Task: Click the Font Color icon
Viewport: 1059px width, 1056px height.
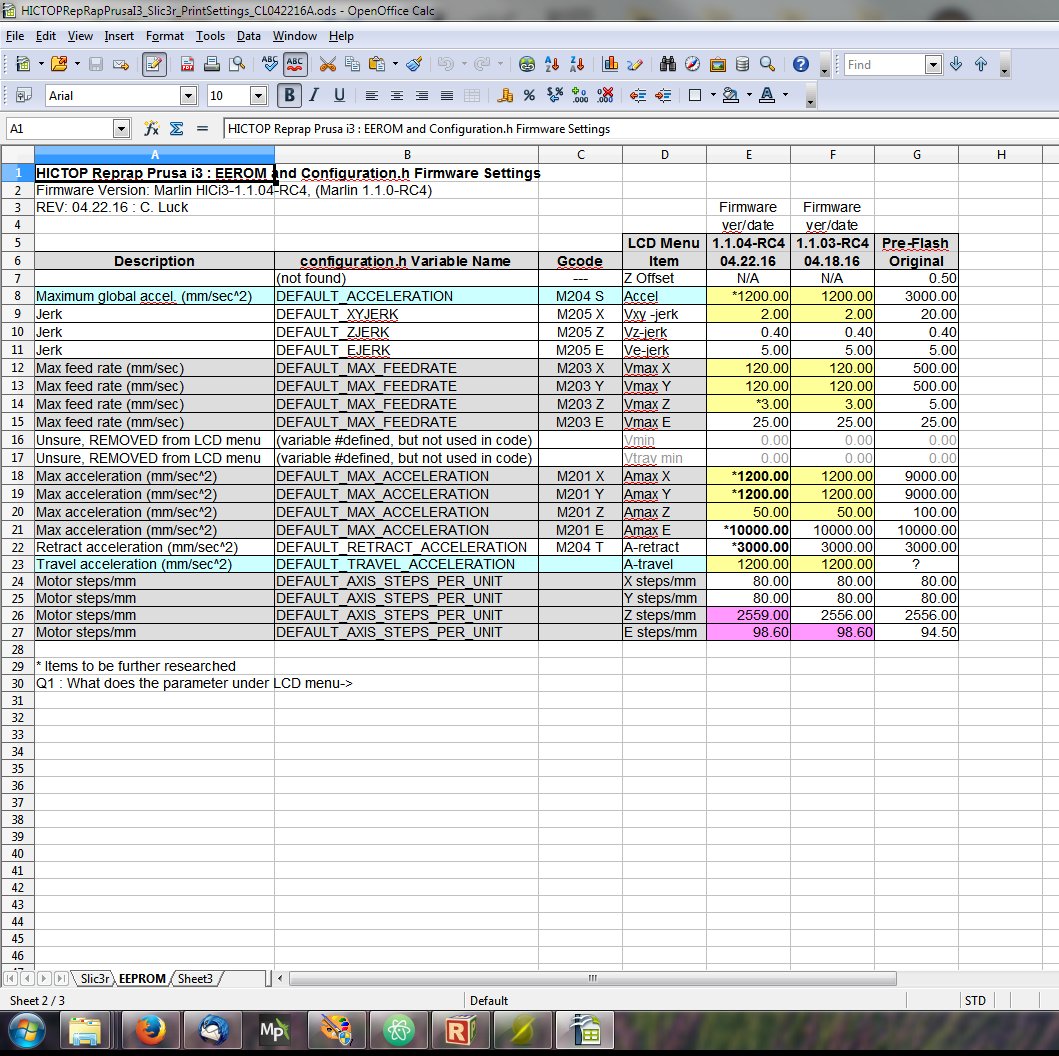Action: pyautogui.click(x=766, y=95)
